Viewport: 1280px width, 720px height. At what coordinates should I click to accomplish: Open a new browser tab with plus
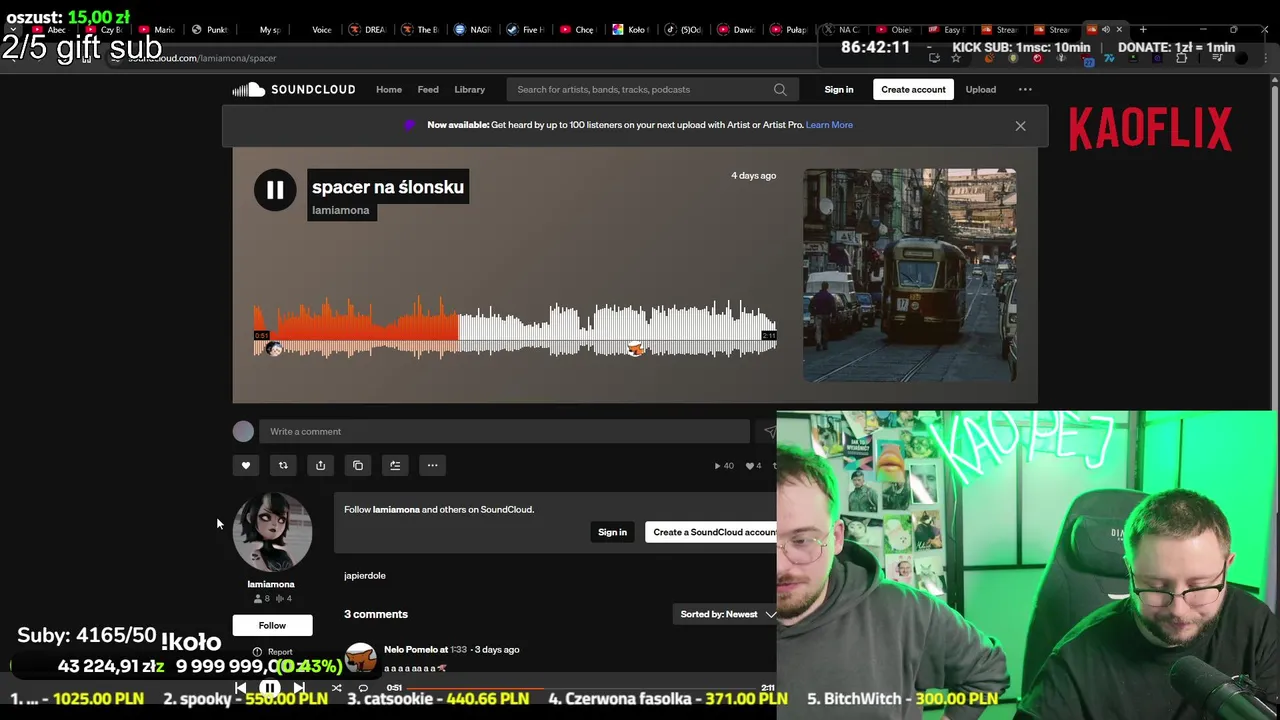1143,30
